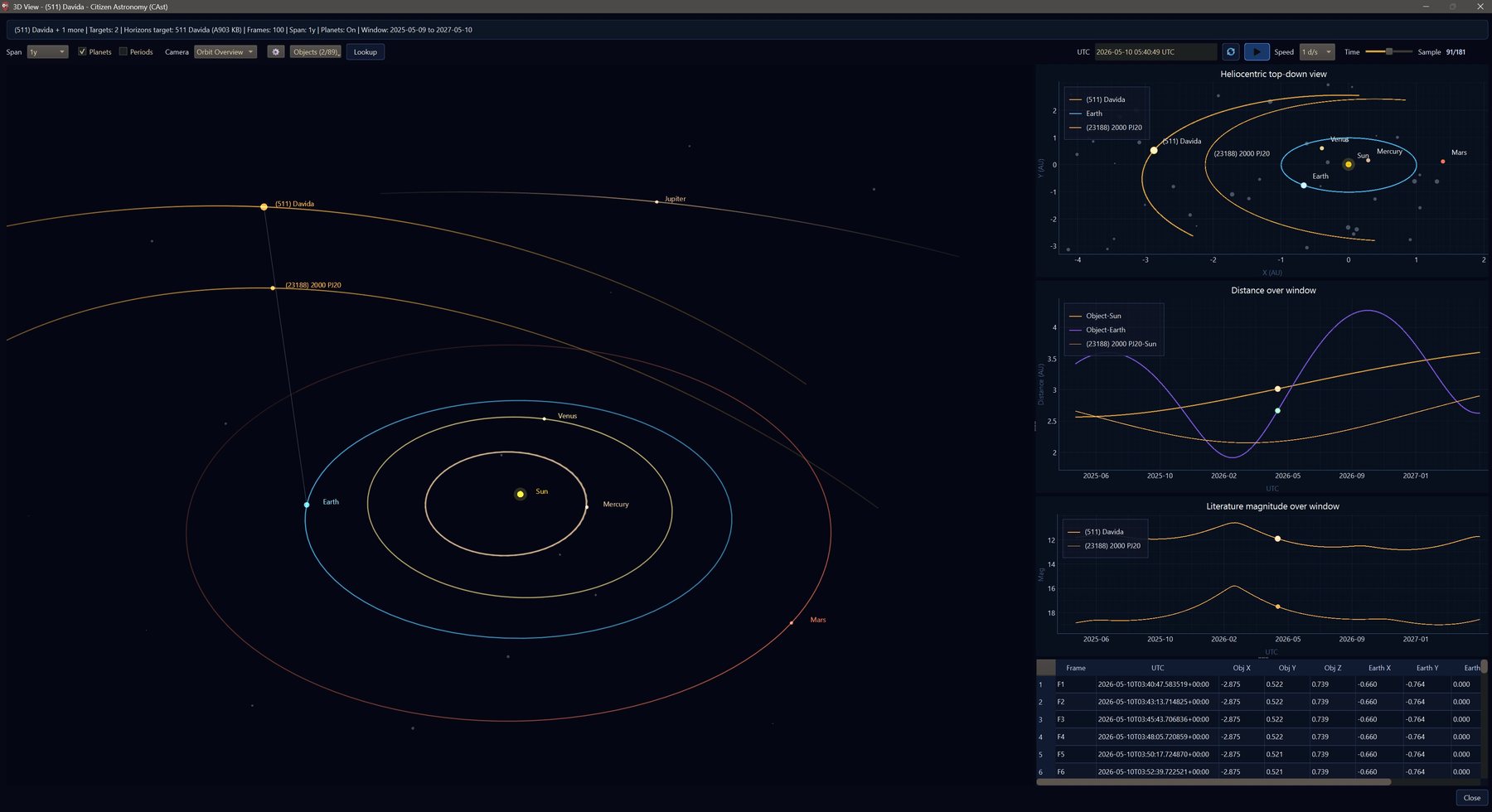
Task: Click the Earth marker in the 3D view
Action: point(307,505)
